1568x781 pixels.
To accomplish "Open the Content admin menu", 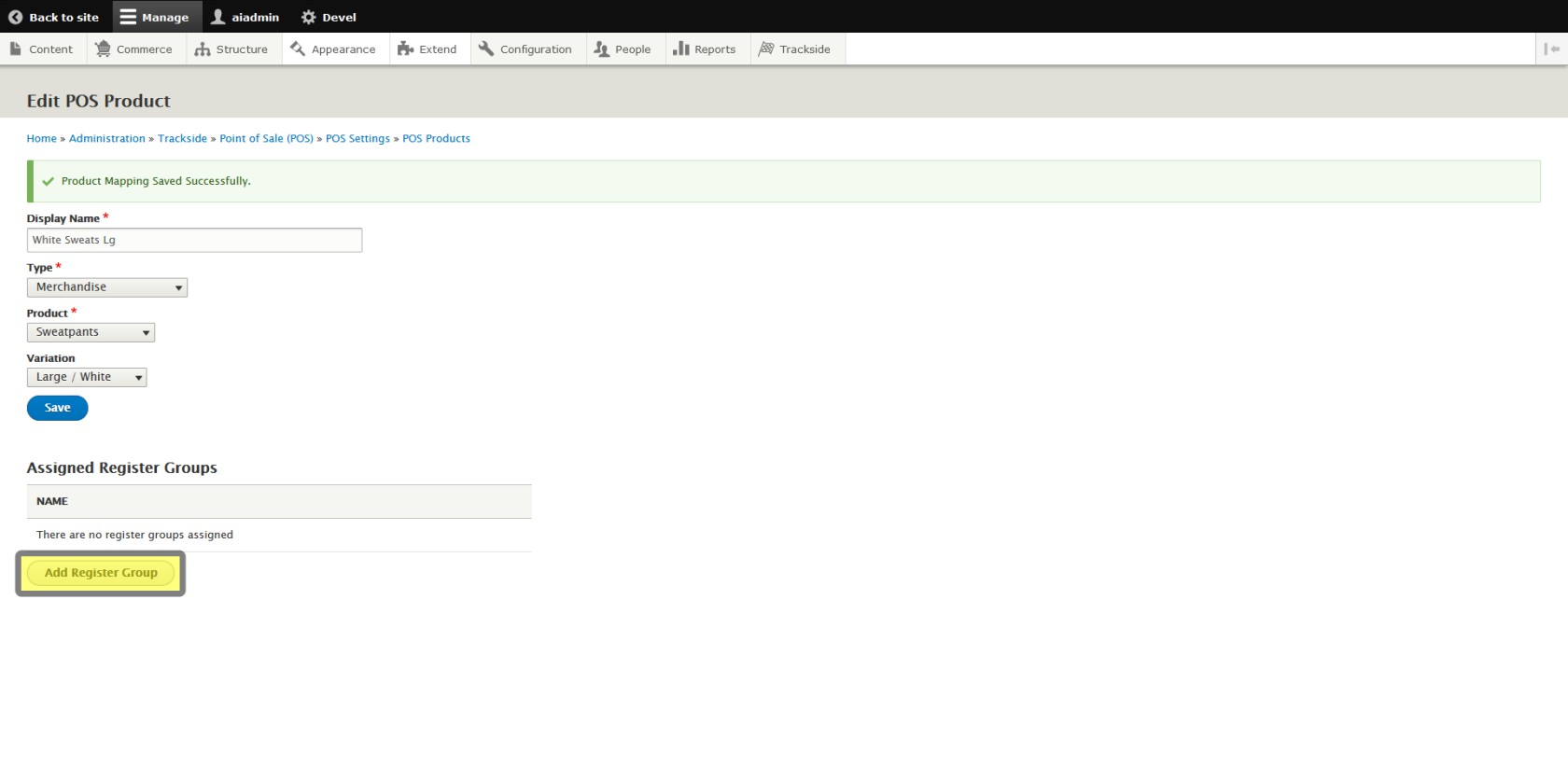I will 42,49.
